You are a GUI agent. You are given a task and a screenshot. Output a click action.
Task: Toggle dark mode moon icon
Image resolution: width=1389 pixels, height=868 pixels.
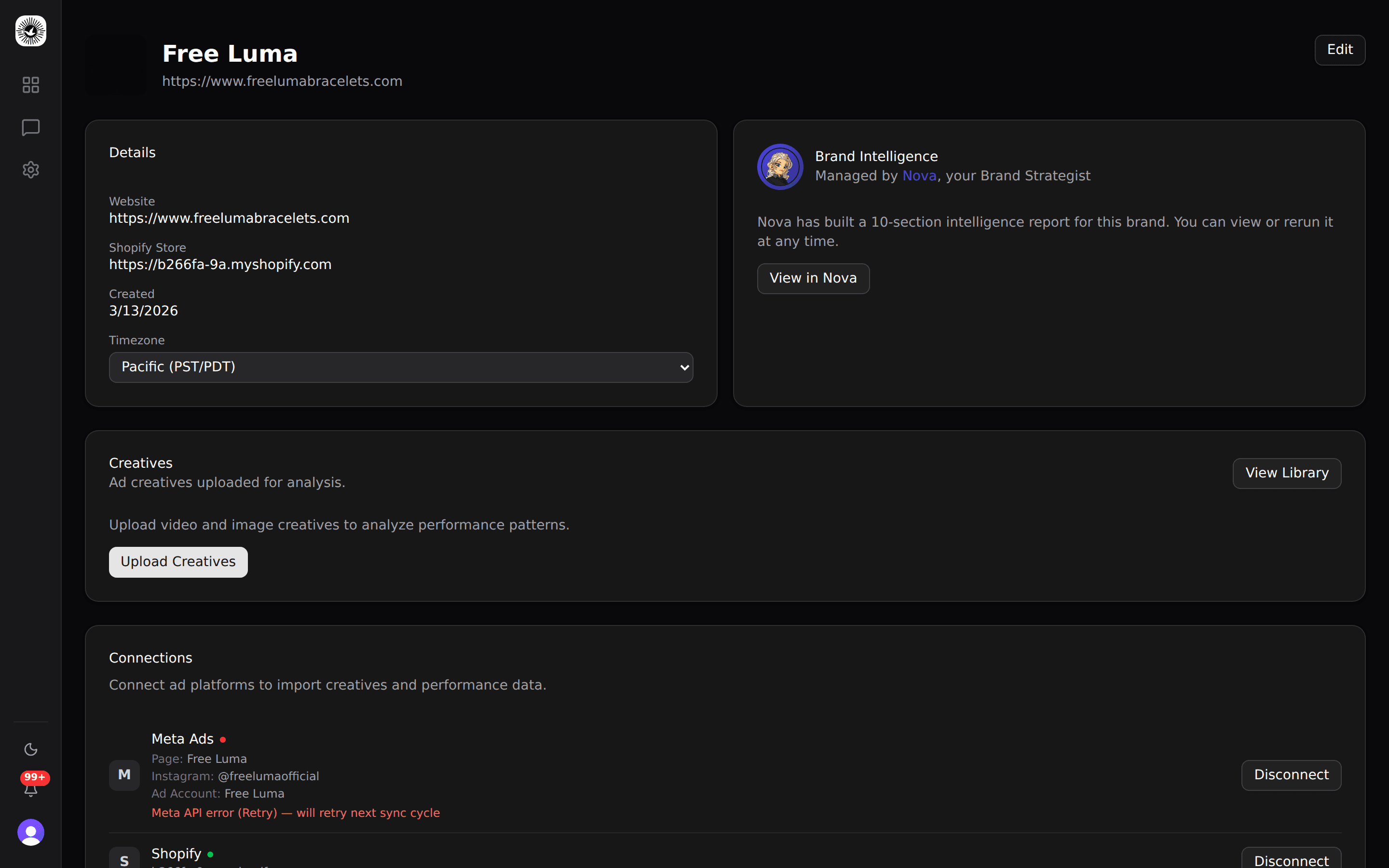coord(31,749)
